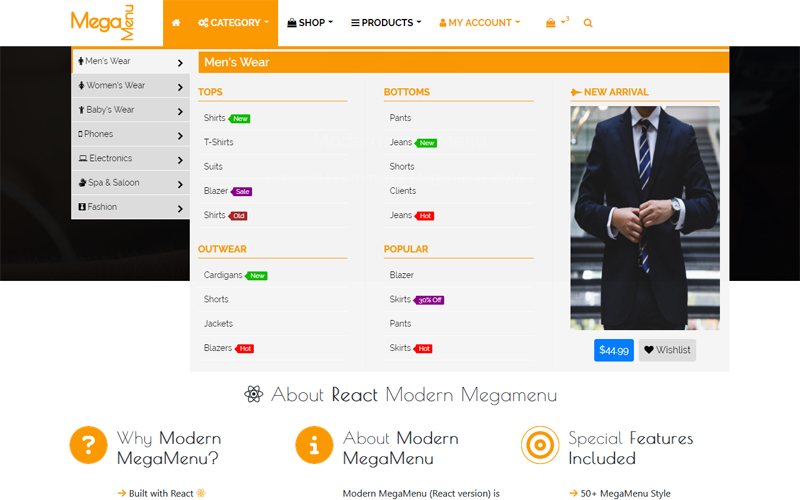Choose Spa & Saloon sidebar item
800x500 pixels.
(130, 183)
